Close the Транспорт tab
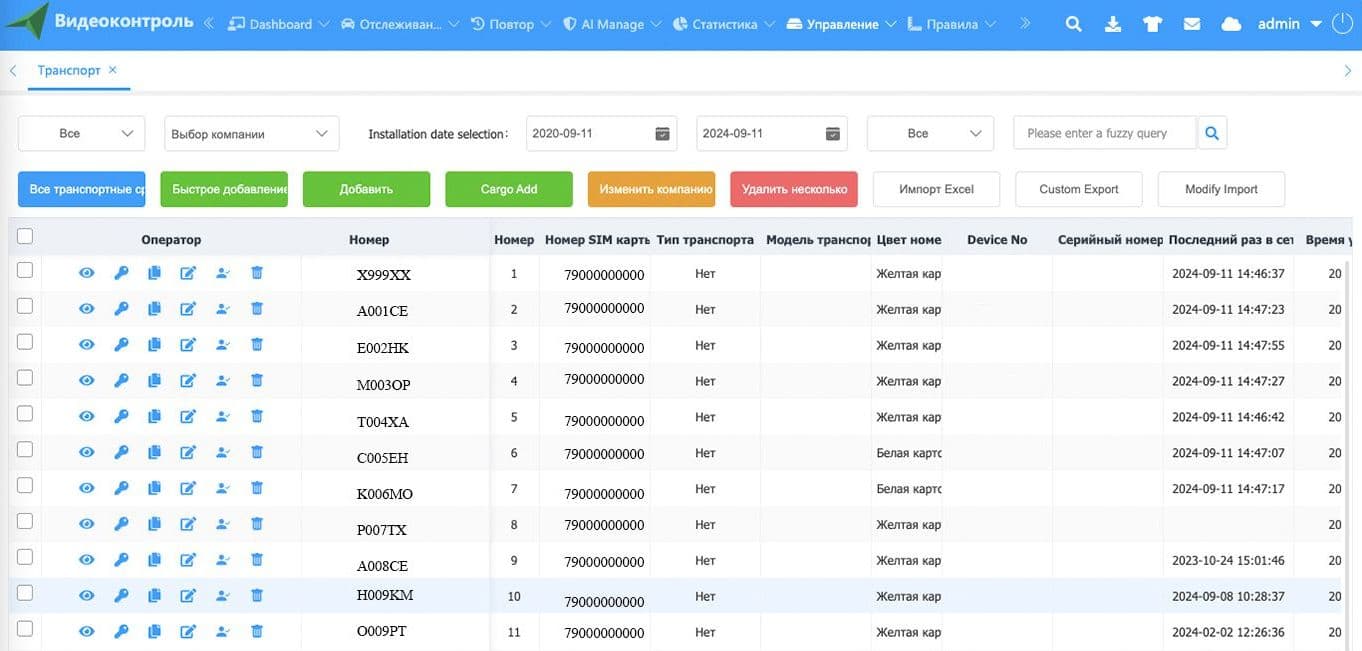Viewport: 1362px width, 651px height. pyautogui.click(x=112, y=70)
